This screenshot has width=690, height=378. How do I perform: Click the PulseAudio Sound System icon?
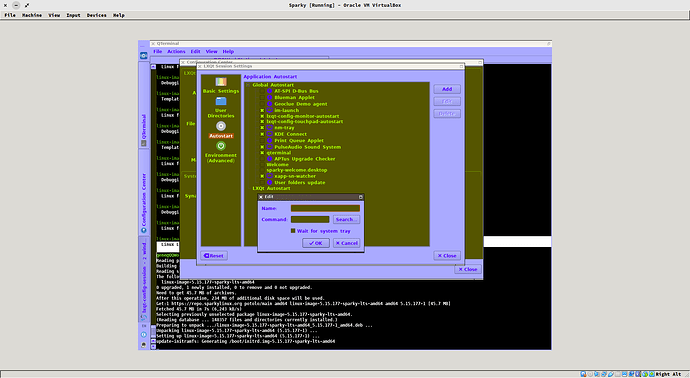click(x=270, y=147)
